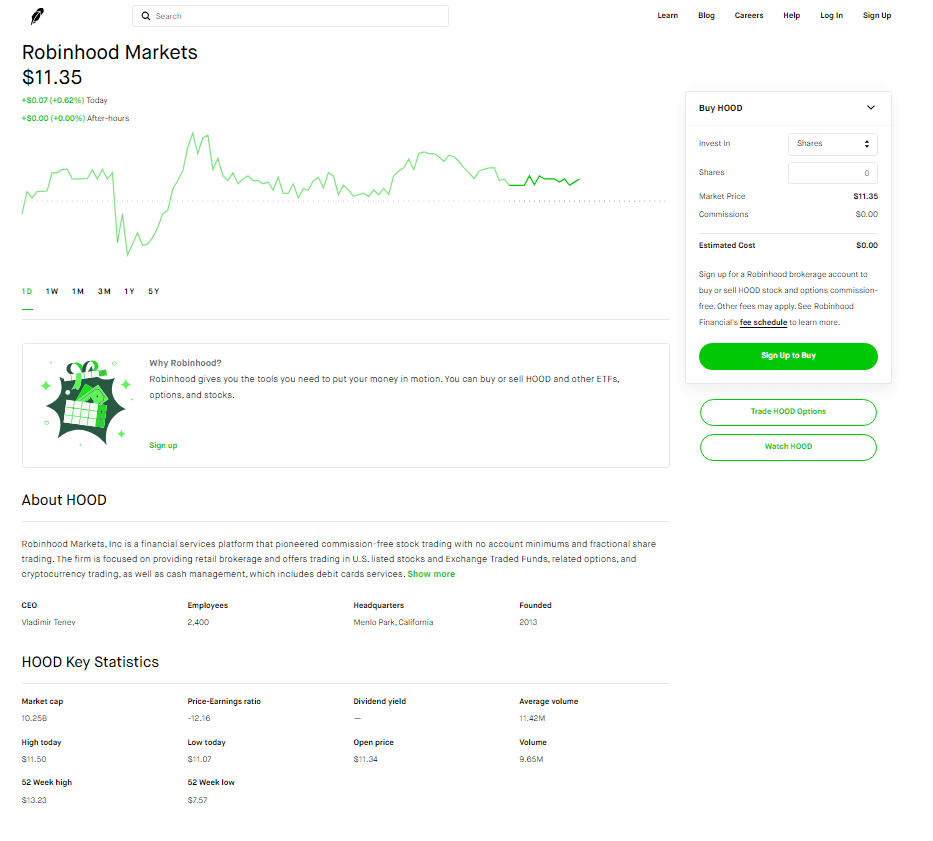Click Sign up in Why Robinhood card
The image size is (933, 841).
point(163,445)
